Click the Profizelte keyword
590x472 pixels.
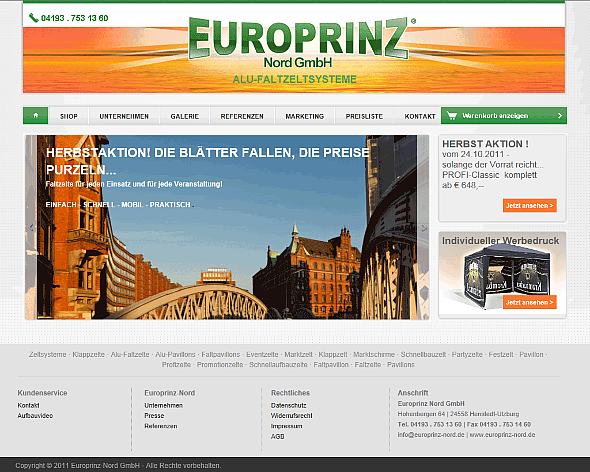(x=176, y=365)
